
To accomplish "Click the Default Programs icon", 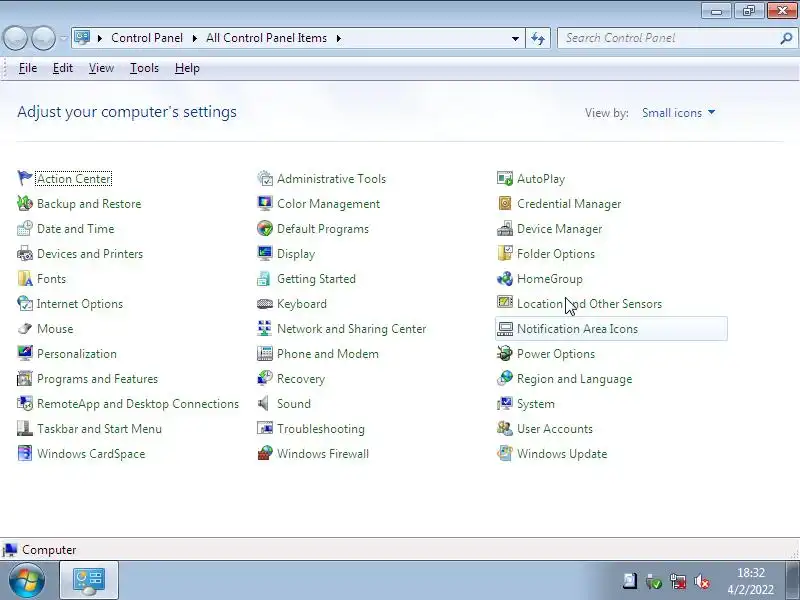I will pos(265,229).
